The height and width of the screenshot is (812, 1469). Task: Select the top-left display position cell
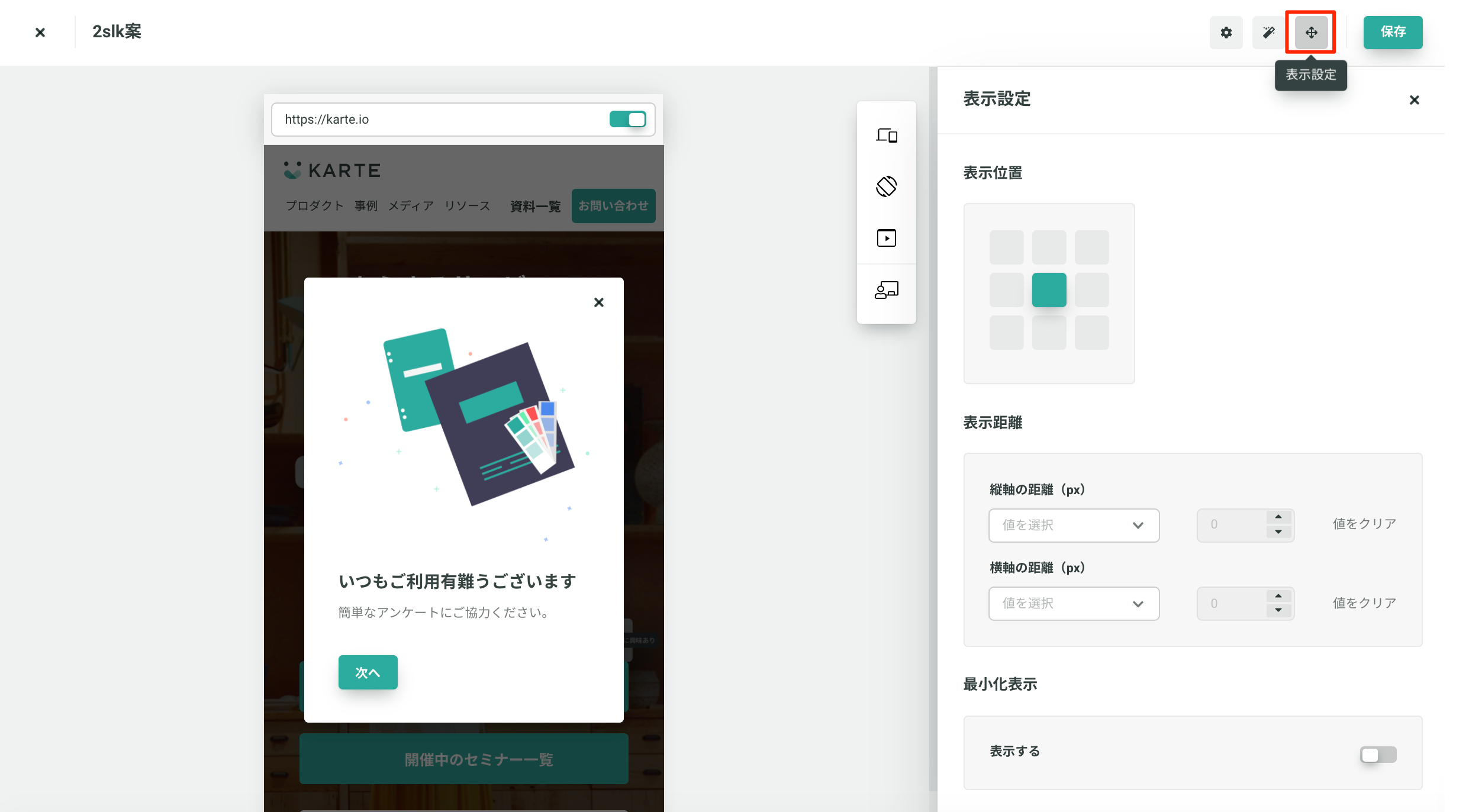(1006, 247)
